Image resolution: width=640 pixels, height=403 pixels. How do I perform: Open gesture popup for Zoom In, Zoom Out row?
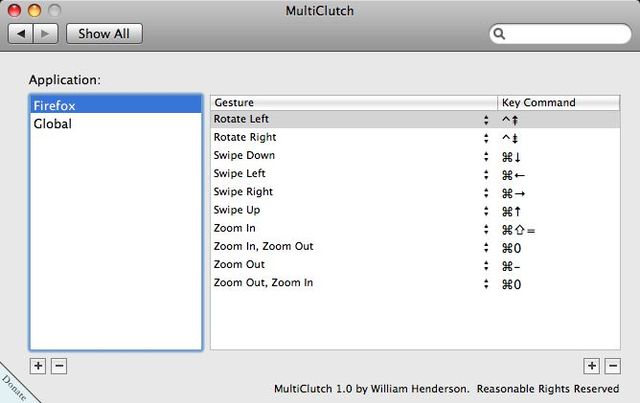486,247
